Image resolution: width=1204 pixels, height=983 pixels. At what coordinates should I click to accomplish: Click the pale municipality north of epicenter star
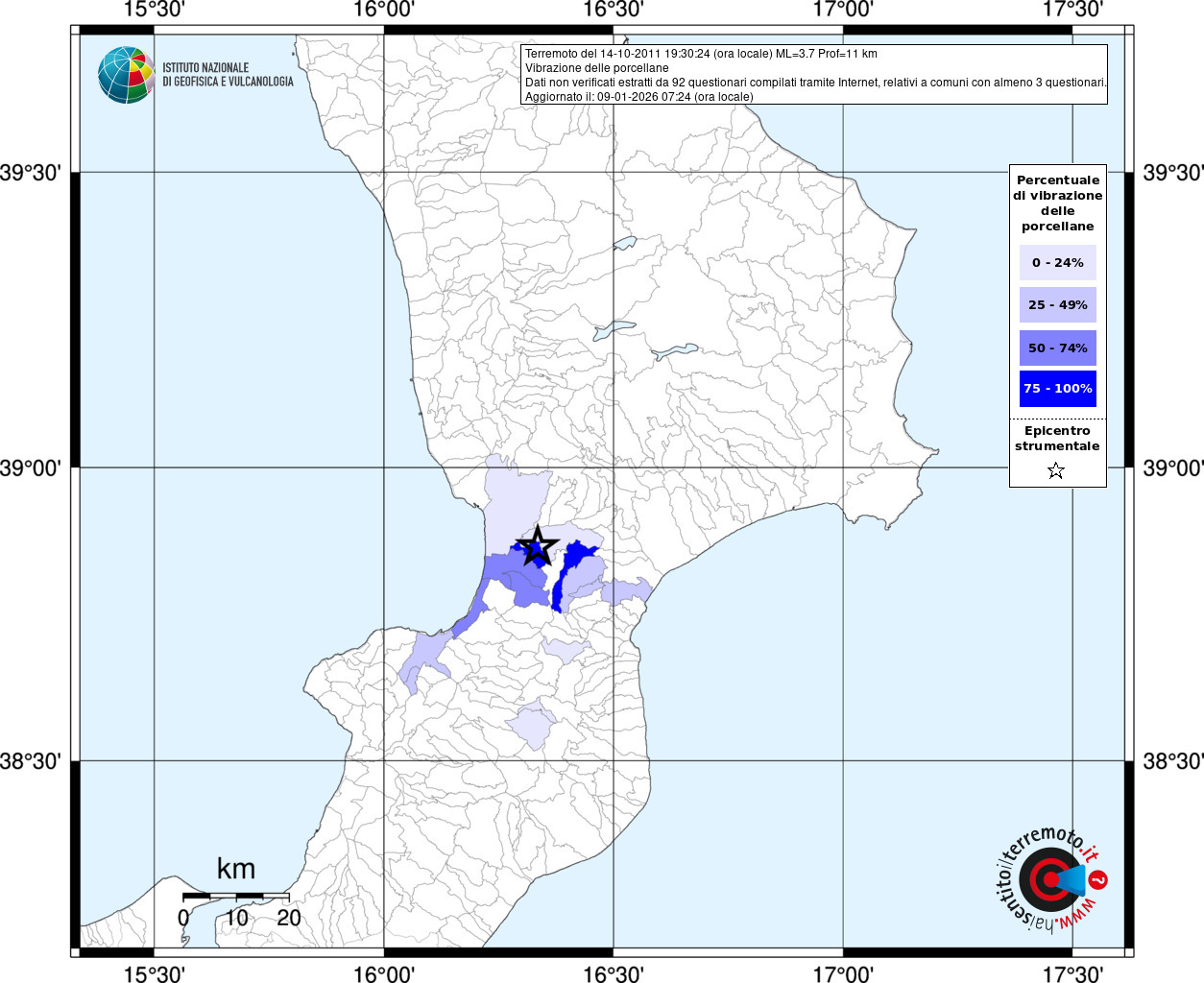pos(514,504)
